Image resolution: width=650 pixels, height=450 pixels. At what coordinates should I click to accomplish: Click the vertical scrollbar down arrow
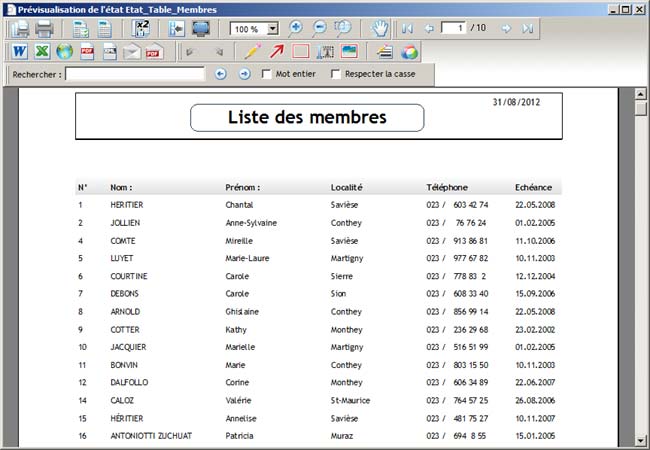pyautogui.click(x=641, y=440)
